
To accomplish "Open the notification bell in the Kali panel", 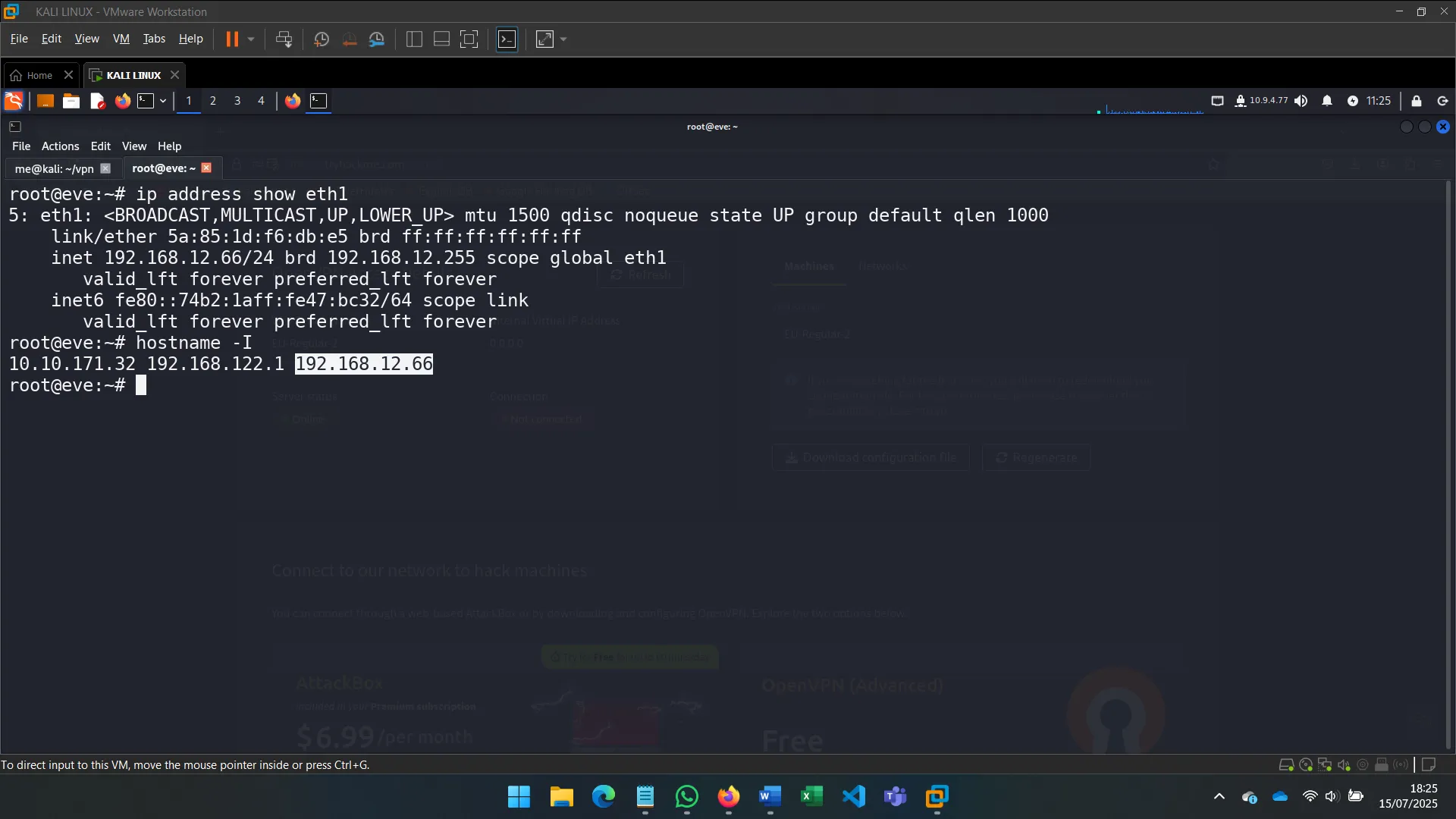I will click(1327, 101).
